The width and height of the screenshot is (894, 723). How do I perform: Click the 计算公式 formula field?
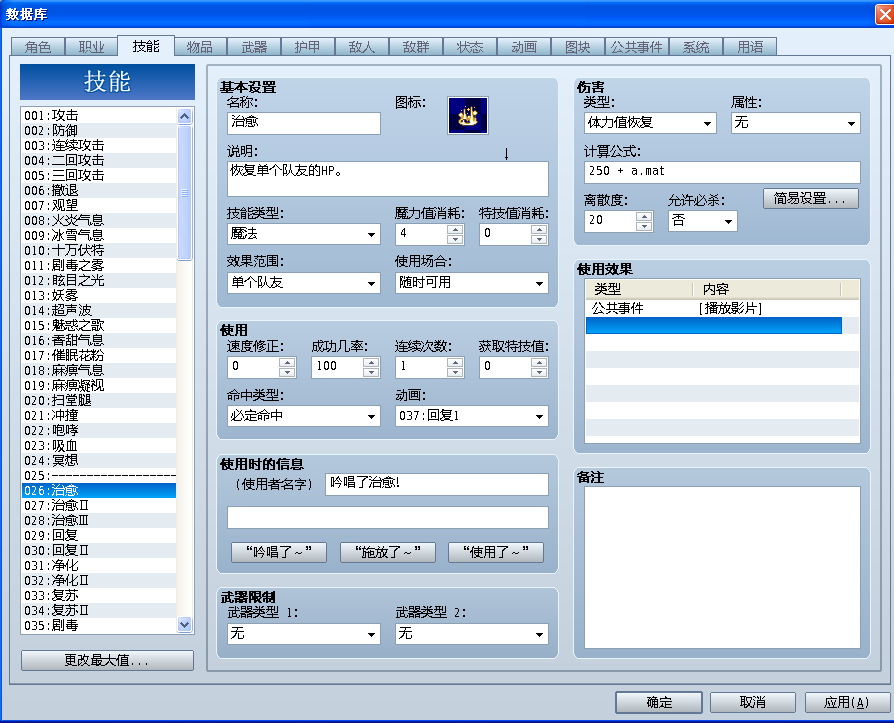click(722, 172)
